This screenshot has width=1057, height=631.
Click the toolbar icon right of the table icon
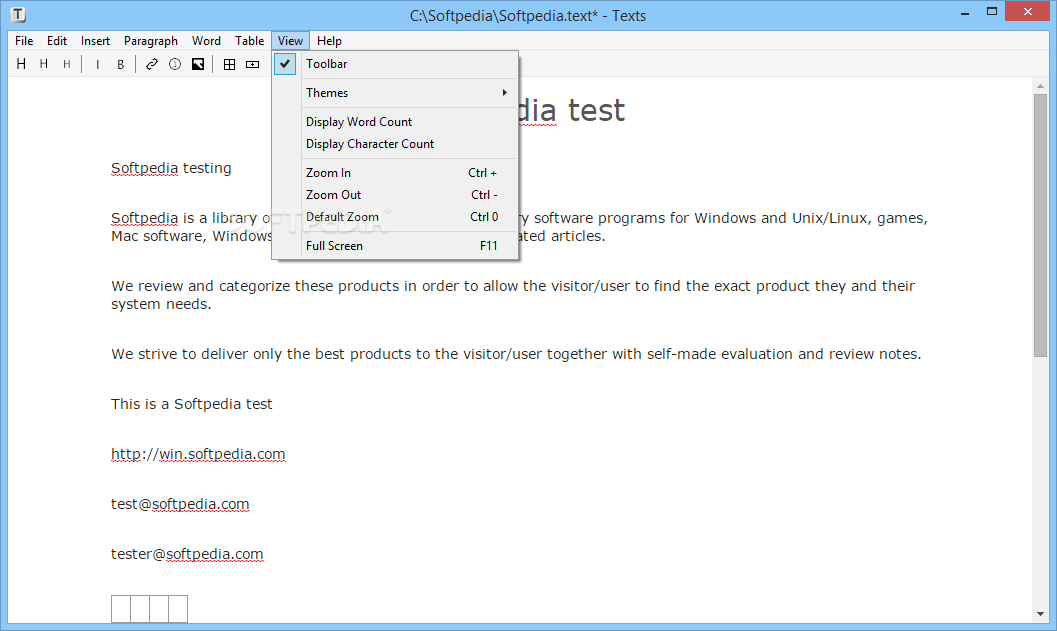(252, 64)
